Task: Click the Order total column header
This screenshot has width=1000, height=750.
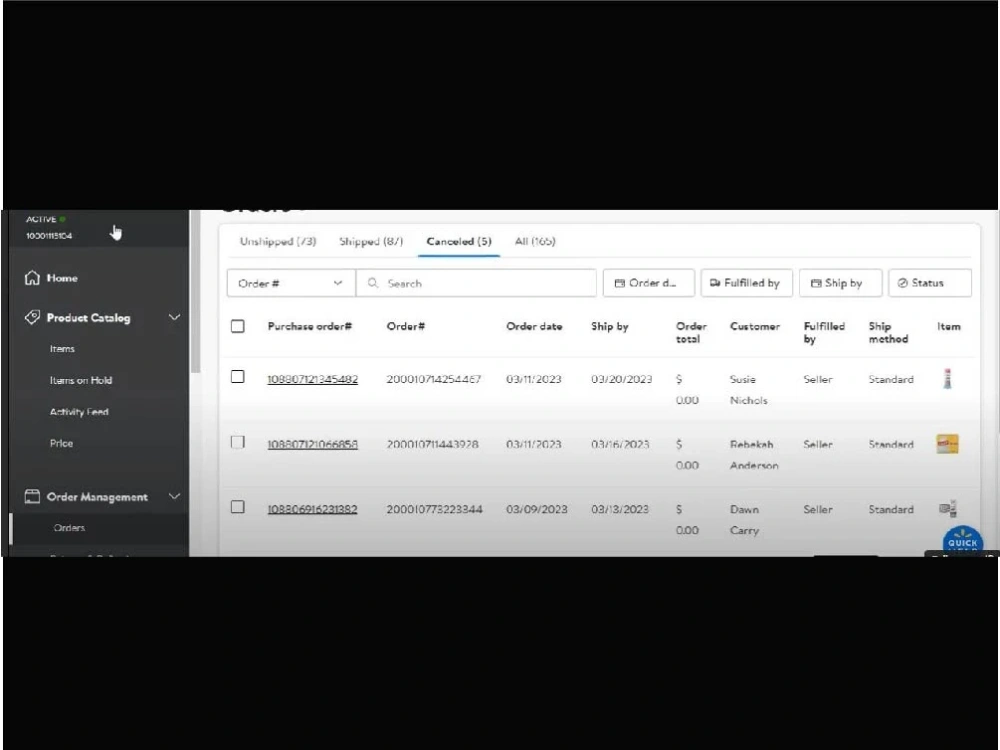Action: coord(691,332)
